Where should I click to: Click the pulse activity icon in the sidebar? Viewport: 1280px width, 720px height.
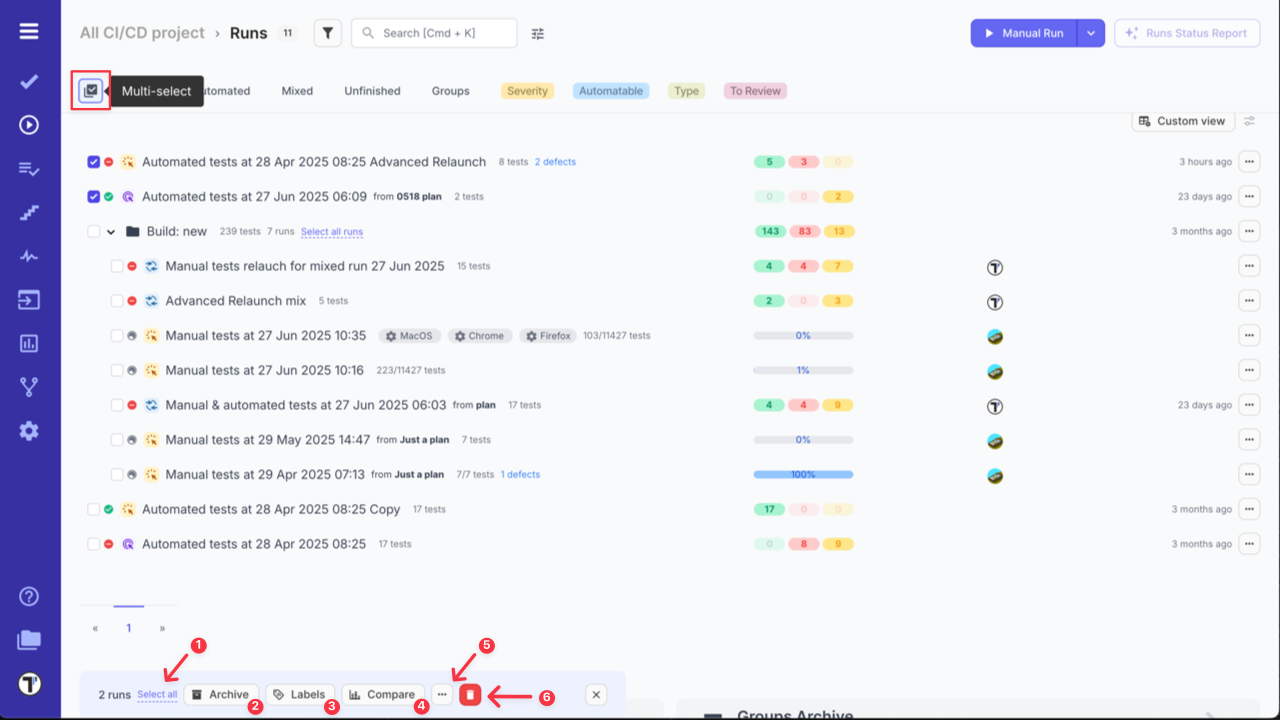[28, 256]
